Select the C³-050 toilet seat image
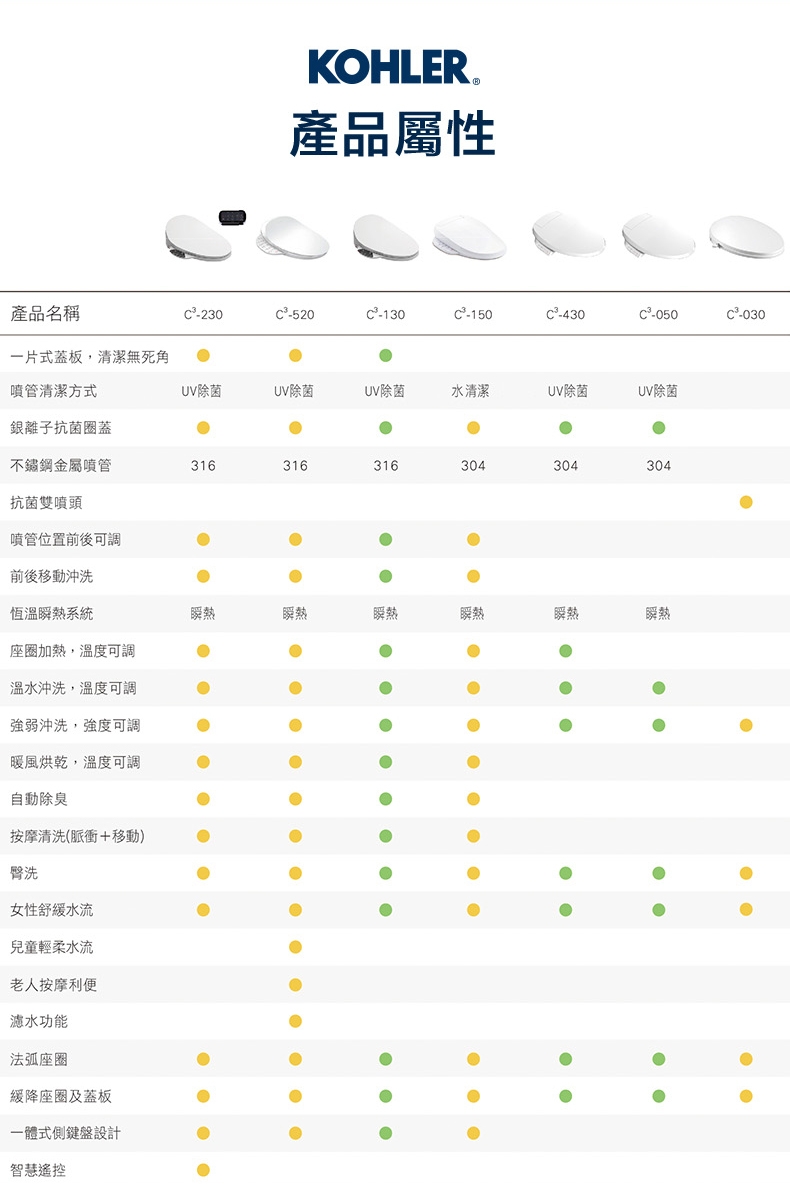The height and width of the screenshot is (1187, 790). coord(657,237)
